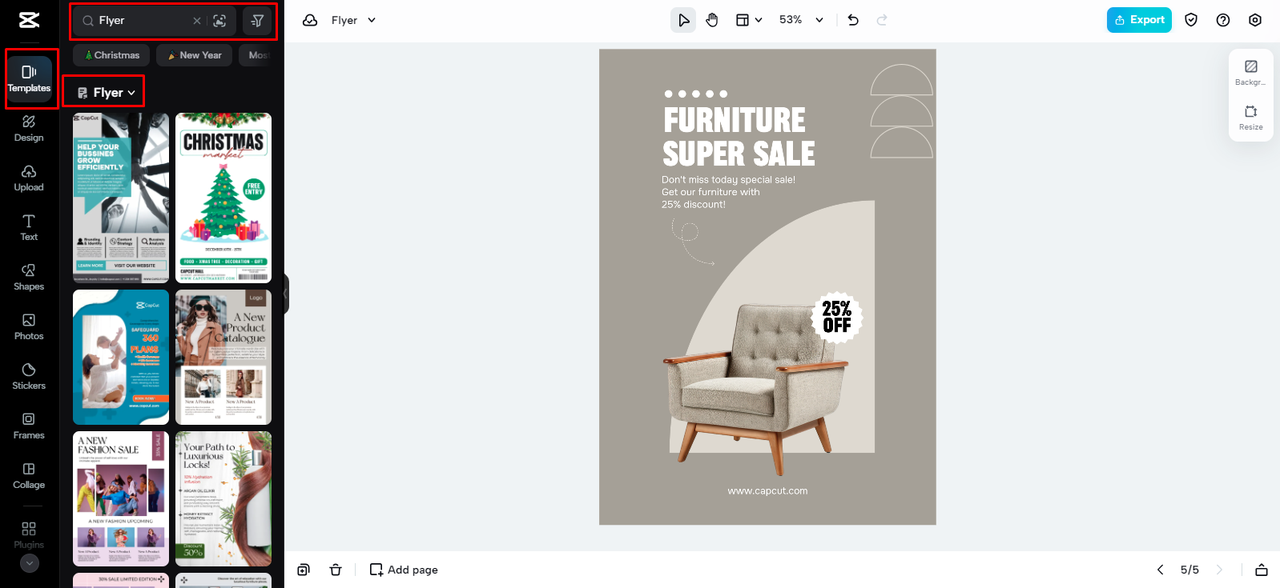Open the Help question mark icon
Screen dimensions: 1280x588
[1223, 20]
